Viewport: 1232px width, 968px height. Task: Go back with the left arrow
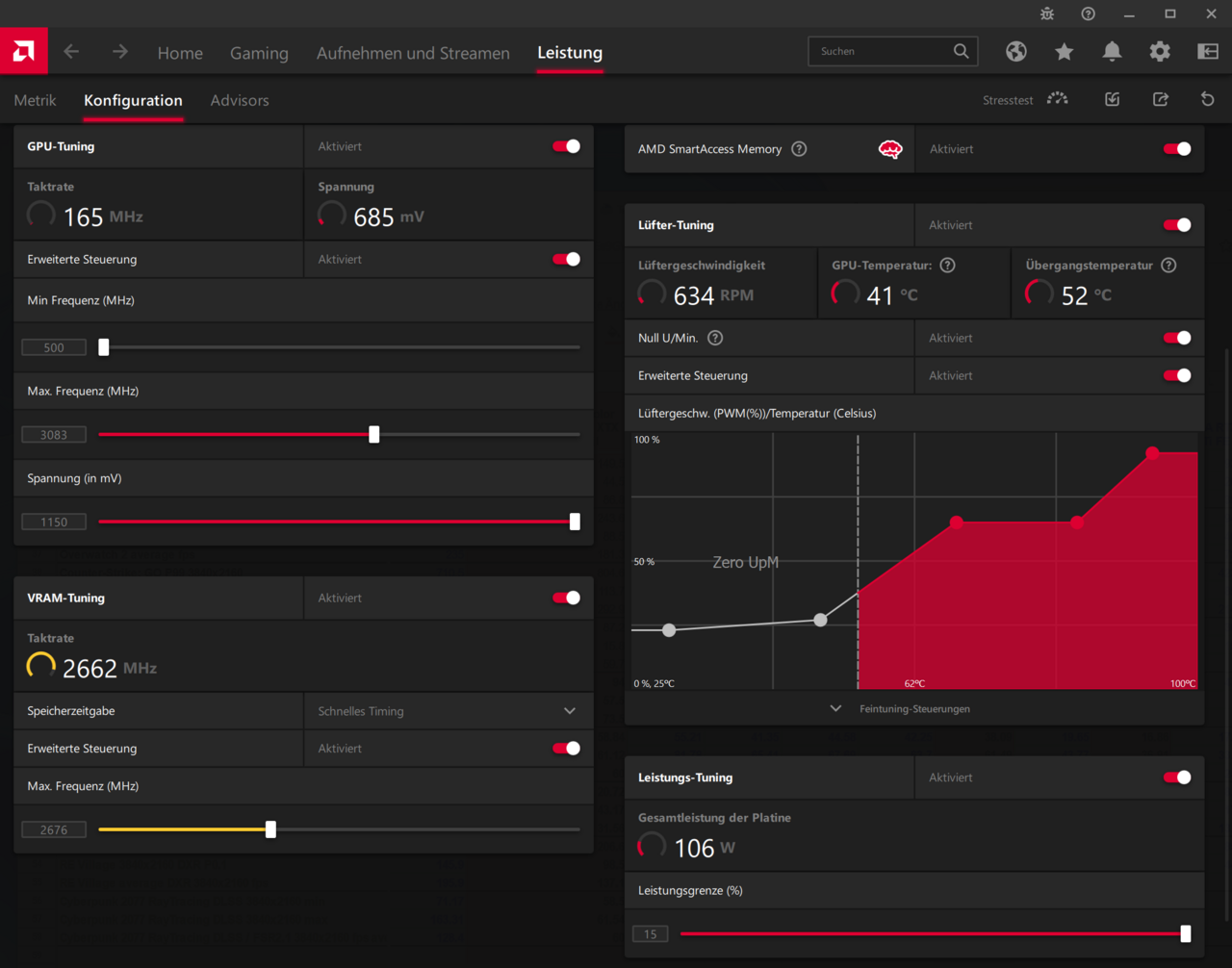point(71,52)
